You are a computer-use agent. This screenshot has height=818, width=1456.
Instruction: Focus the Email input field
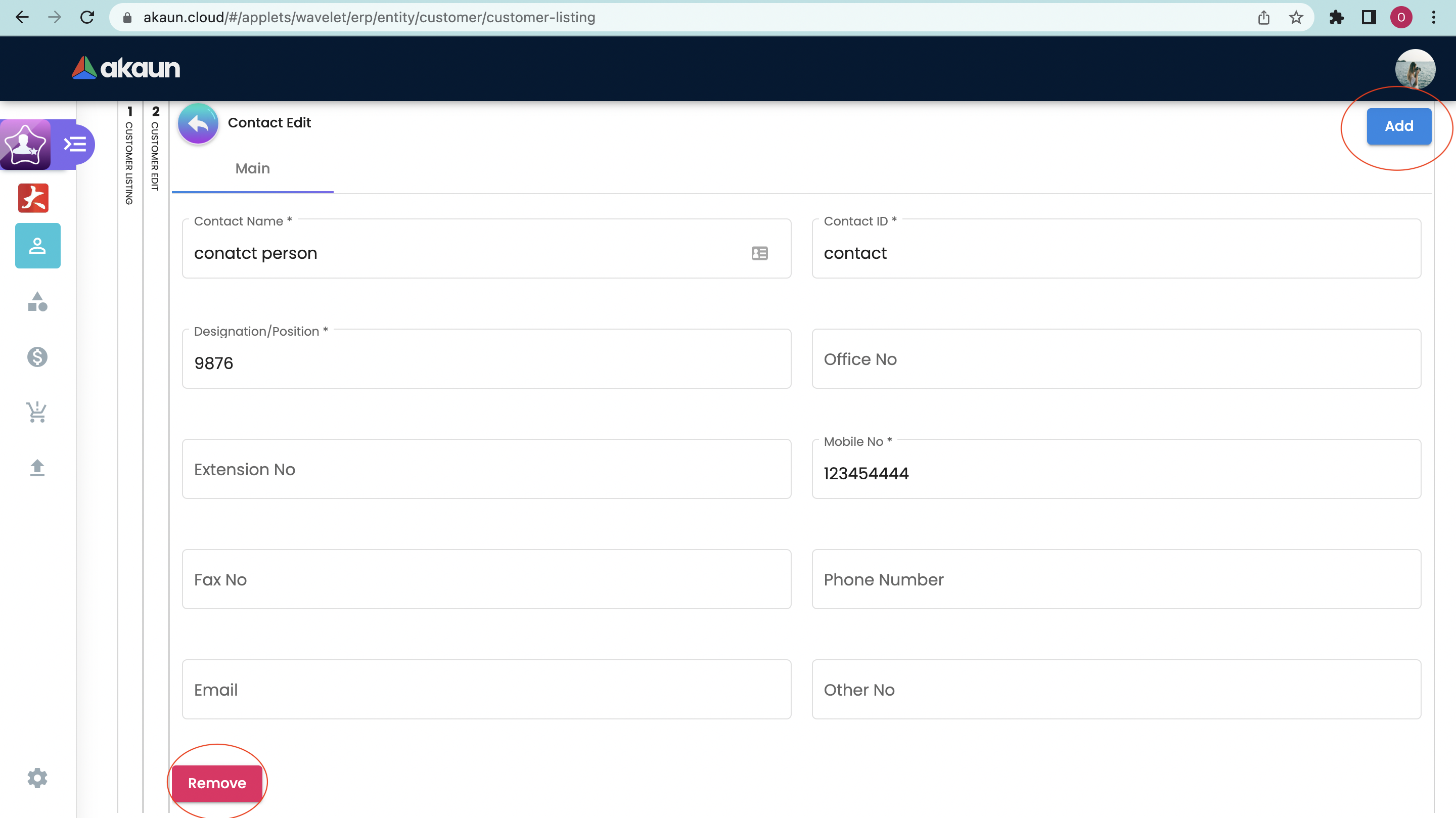[x=486, y=690]
